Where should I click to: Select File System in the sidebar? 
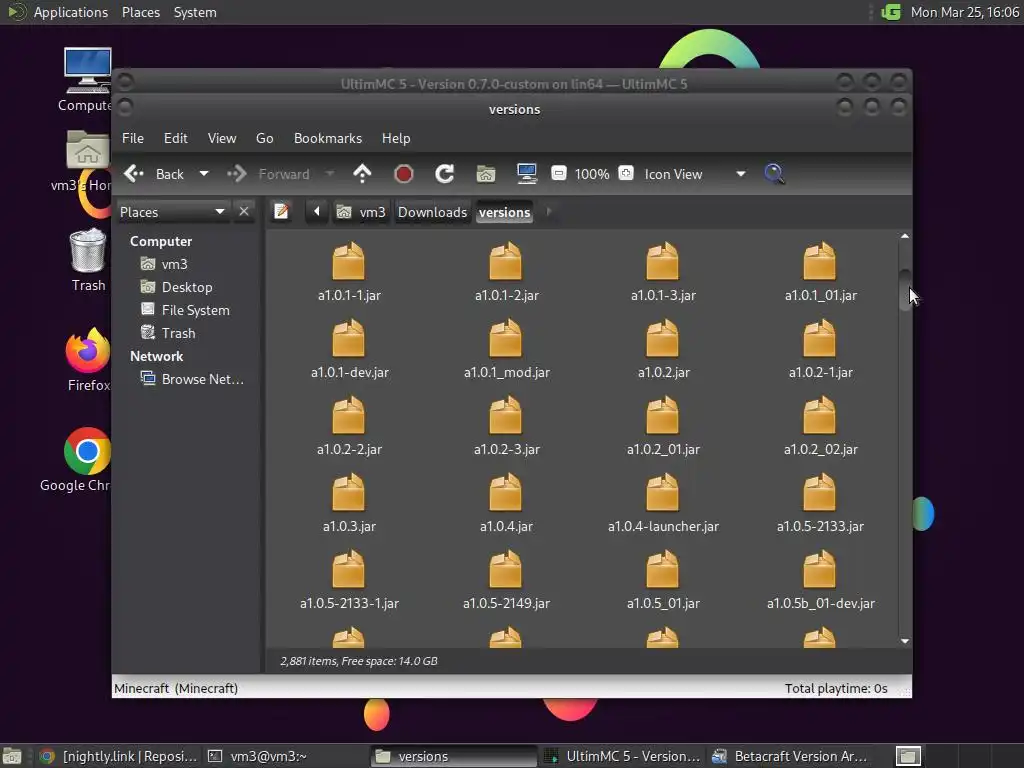point(195,310)
